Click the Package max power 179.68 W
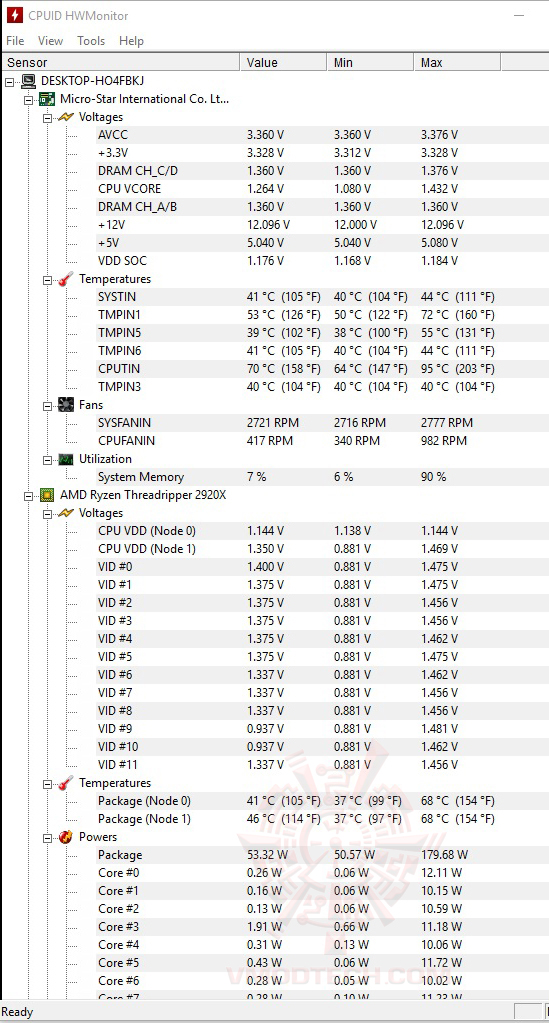This screenshot has width=549, height=1023. 445,855
